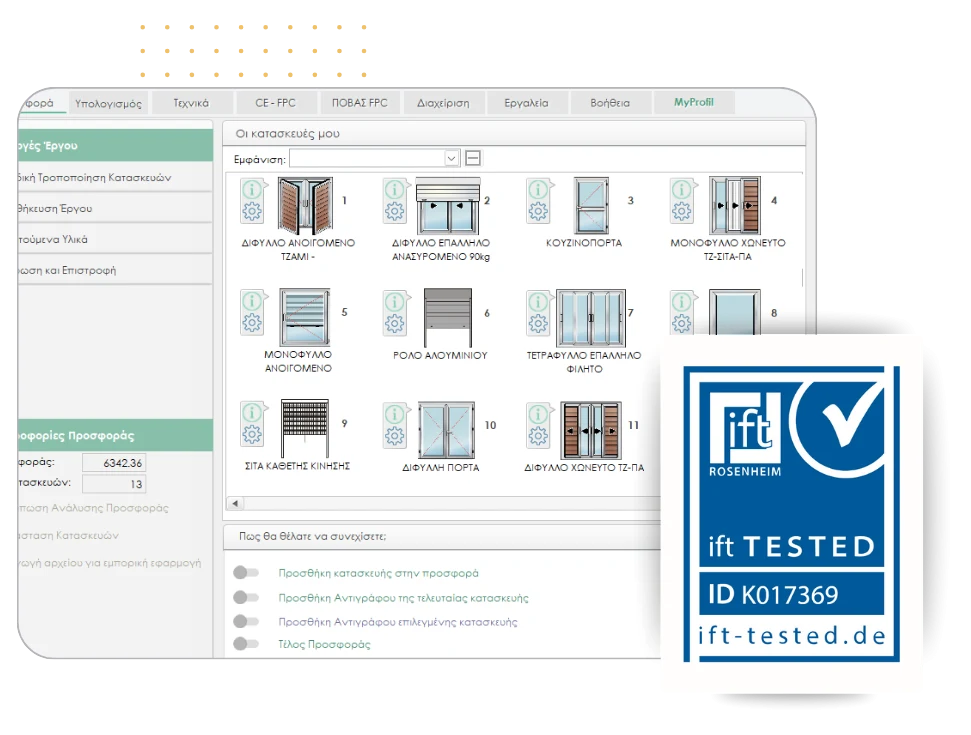Toggle the Τέλος Προσφοράς switch
This screenshot has height=735, width=971.
[x=246, y=644]
